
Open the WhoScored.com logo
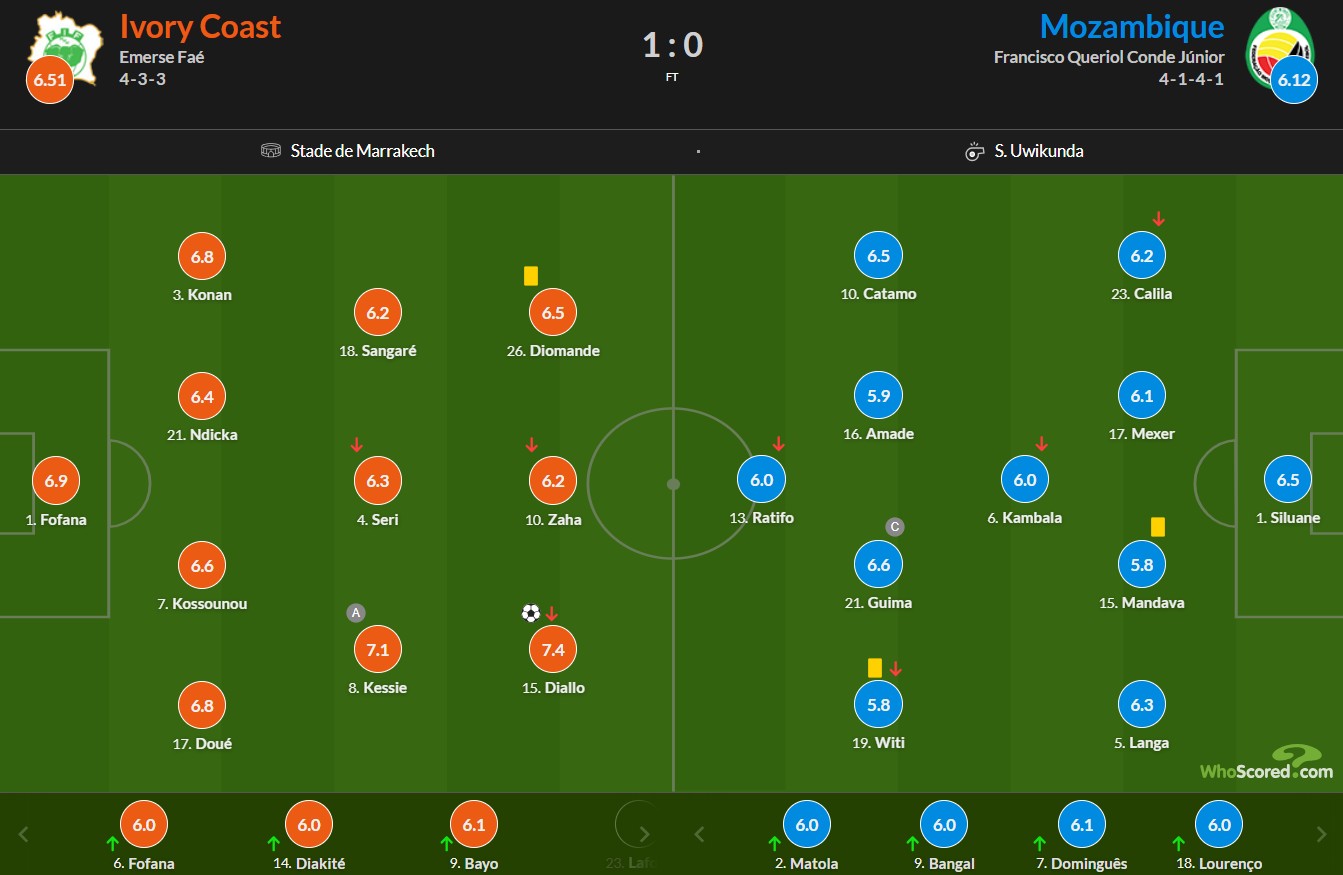1268,763
